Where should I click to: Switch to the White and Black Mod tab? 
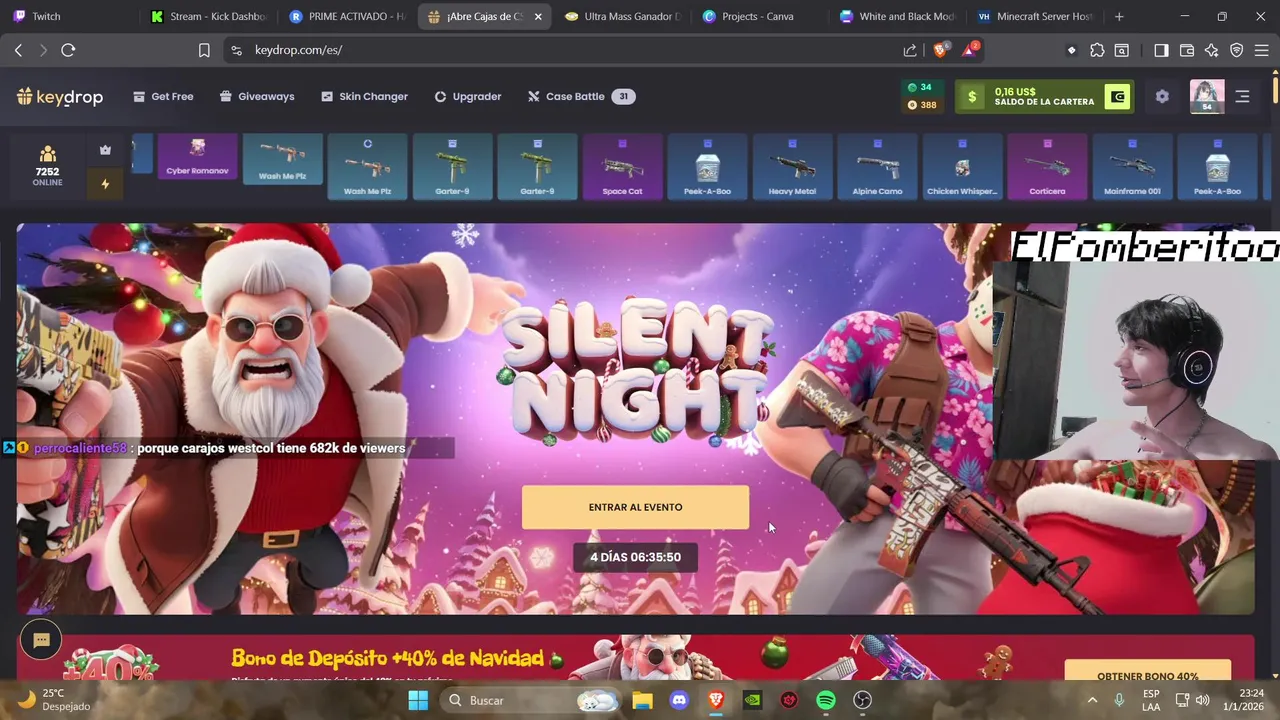[898, 16]
